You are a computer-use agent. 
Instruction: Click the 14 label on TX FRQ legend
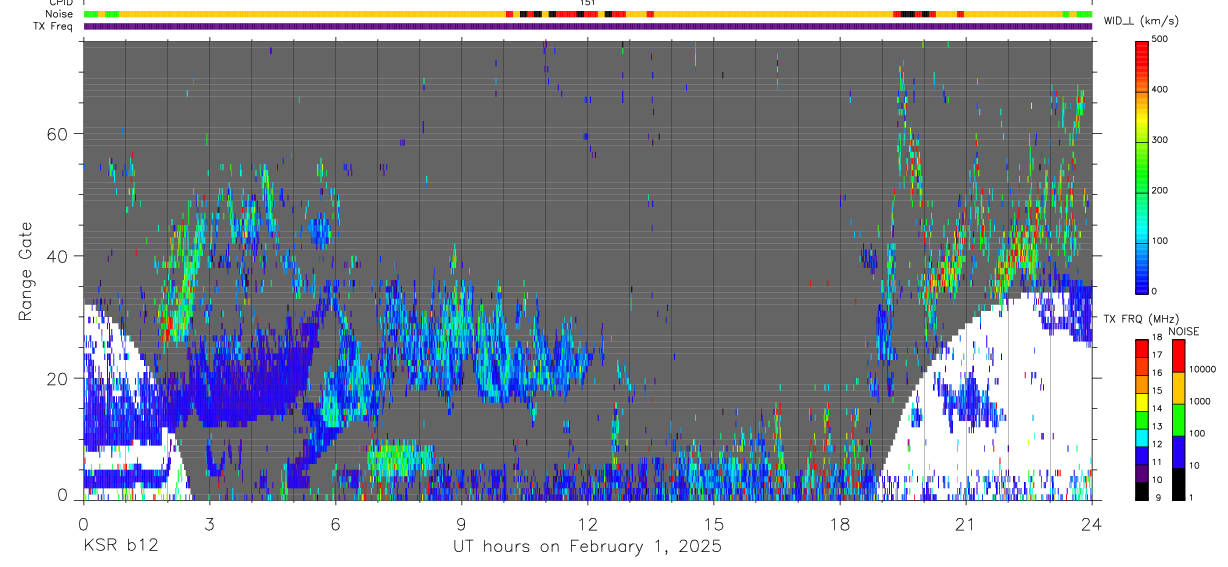1158,409
